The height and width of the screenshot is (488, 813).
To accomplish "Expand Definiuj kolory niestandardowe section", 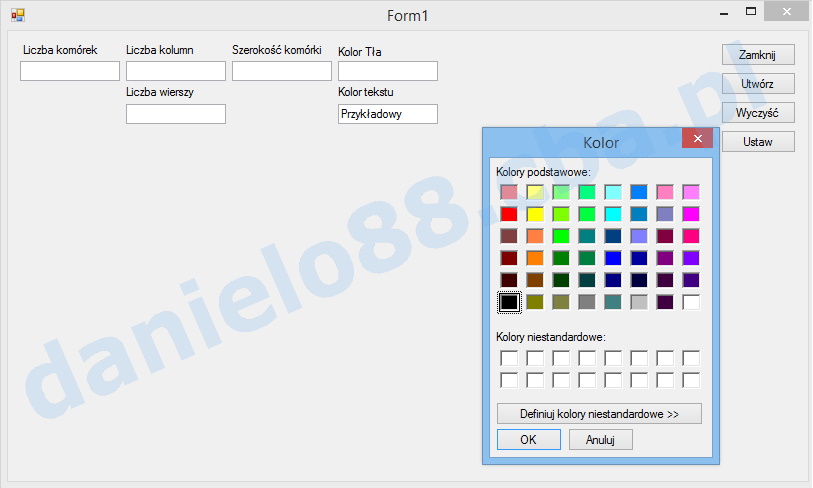I will coord(599,414).
